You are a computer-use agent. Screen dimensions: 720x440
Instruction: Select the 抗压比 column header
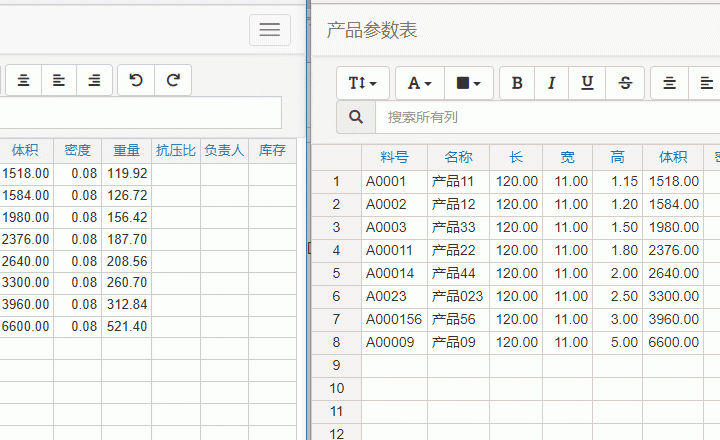176,151
